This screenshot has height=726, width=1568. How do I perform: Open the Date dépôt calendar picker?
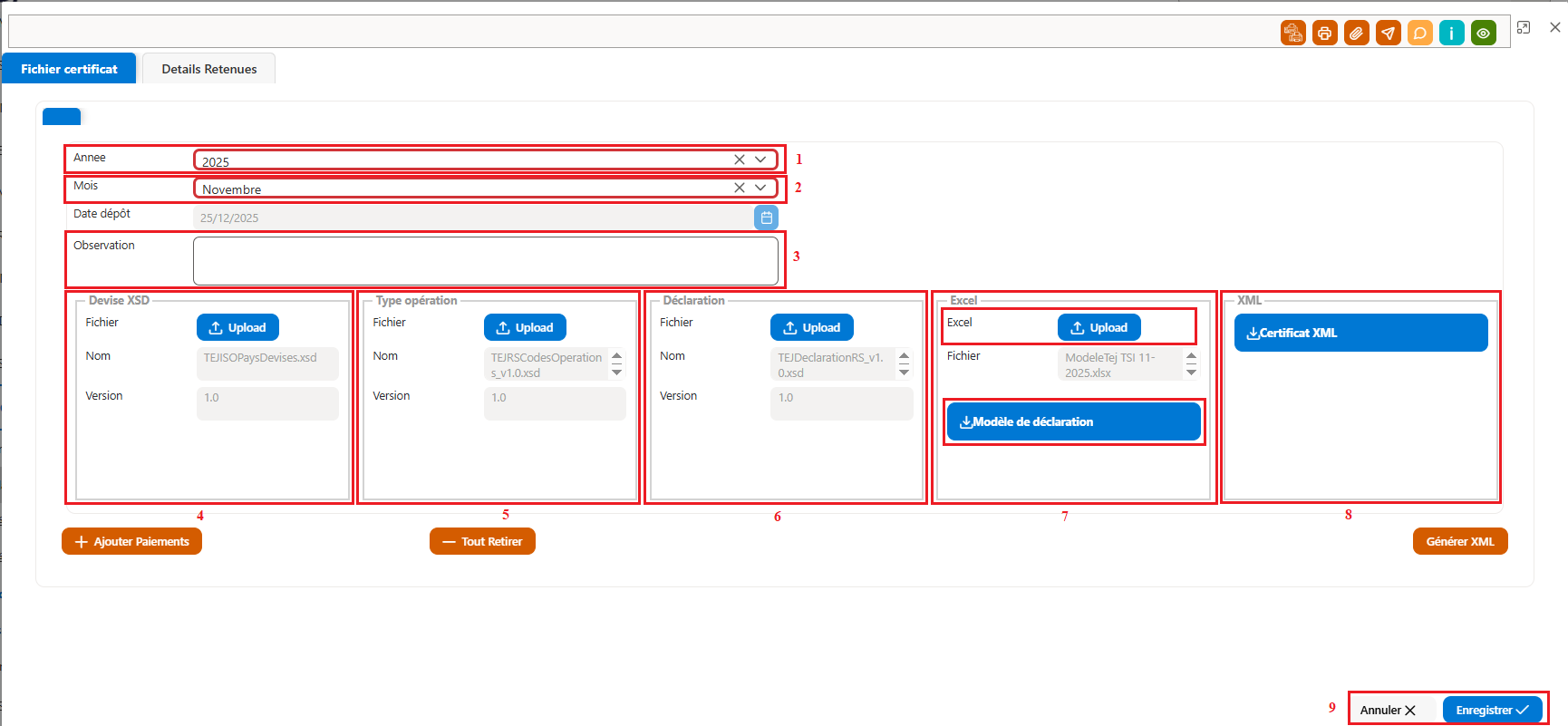pos(767,218)
